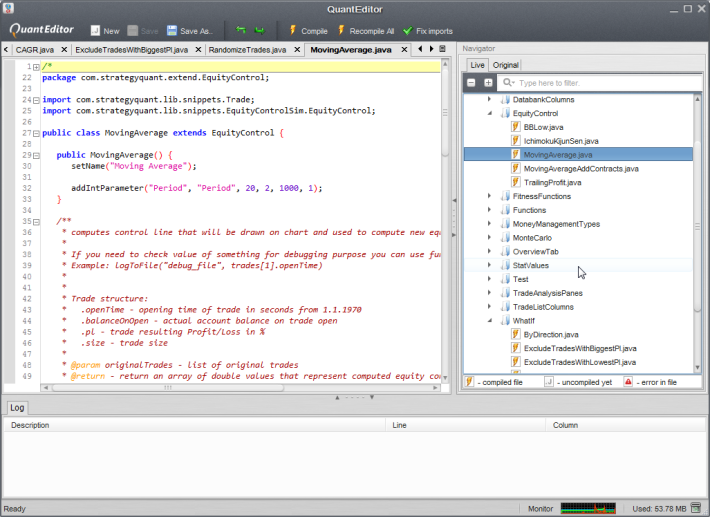Open TrailingProfit.java in Navigator
The width and height of the screenshot is (710, 517).
[552, 182]
